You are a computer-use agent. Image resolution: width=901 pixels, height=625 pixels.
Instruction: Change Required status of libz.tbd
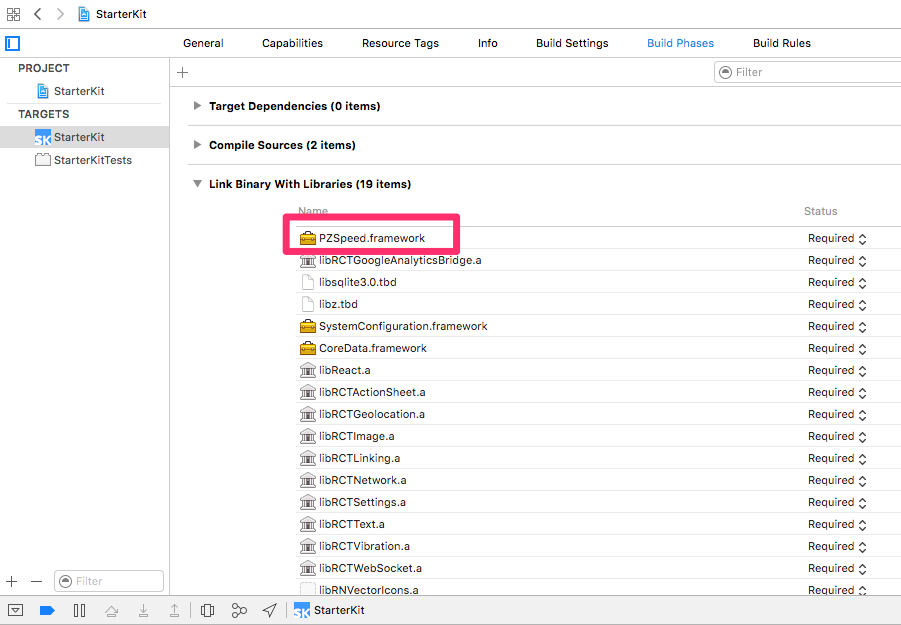[837, 304]
